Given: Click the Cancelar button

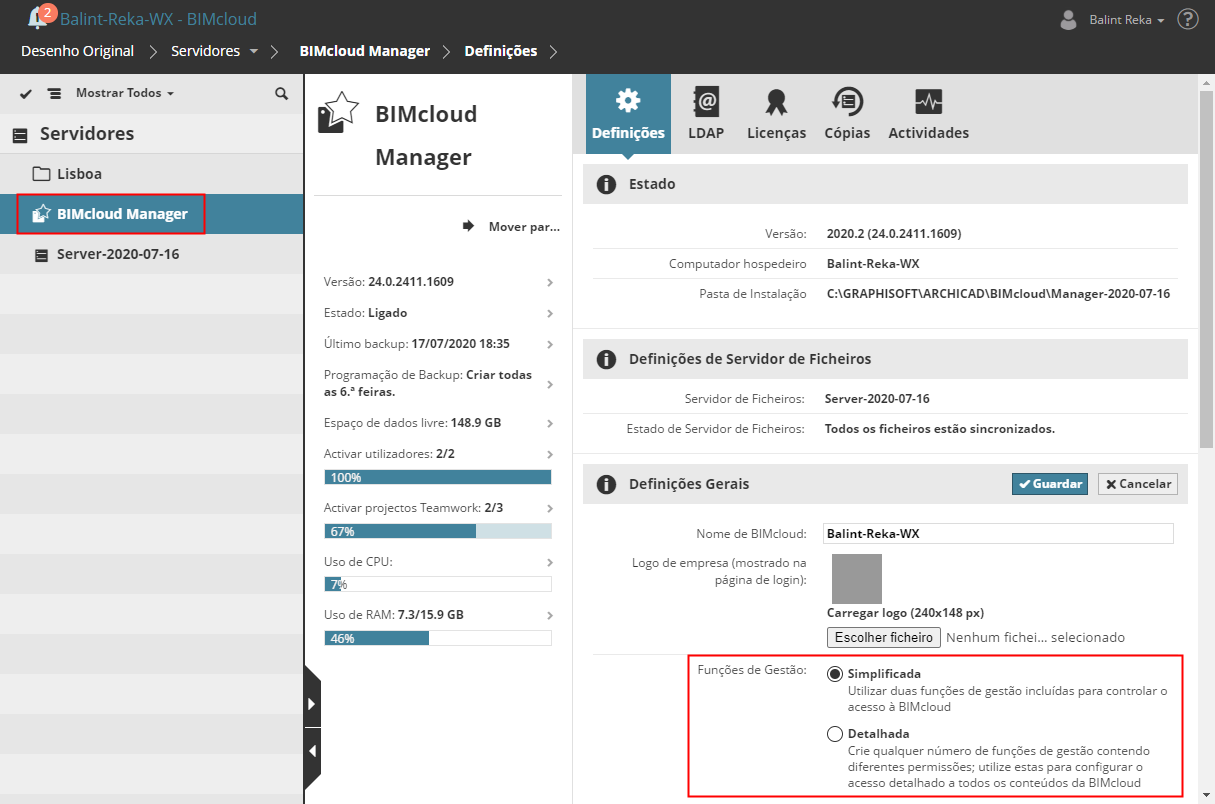Looking at the screenshot, I should coord(1138,484).
